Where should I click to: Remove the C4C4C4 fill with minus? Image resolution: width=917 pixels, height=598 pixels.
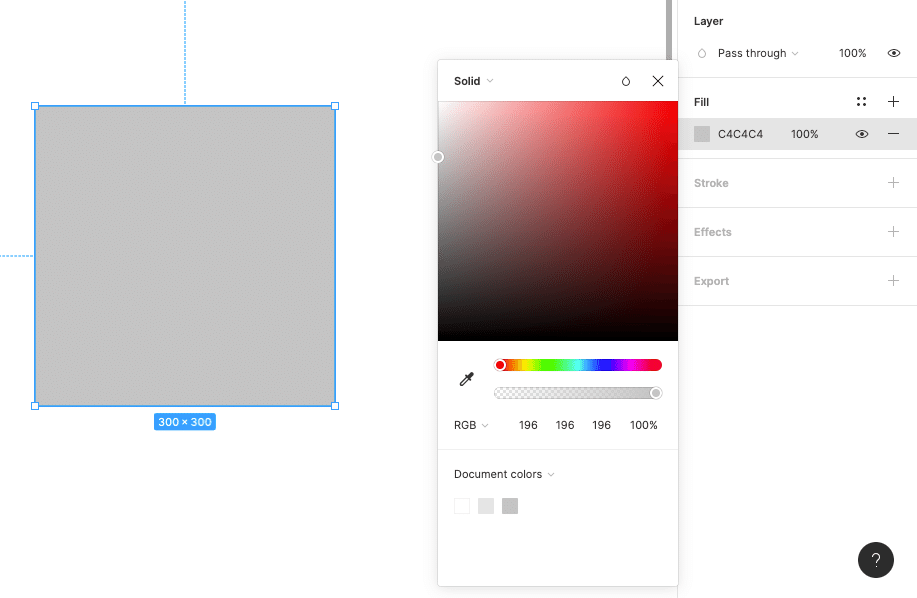click(893, 134)
